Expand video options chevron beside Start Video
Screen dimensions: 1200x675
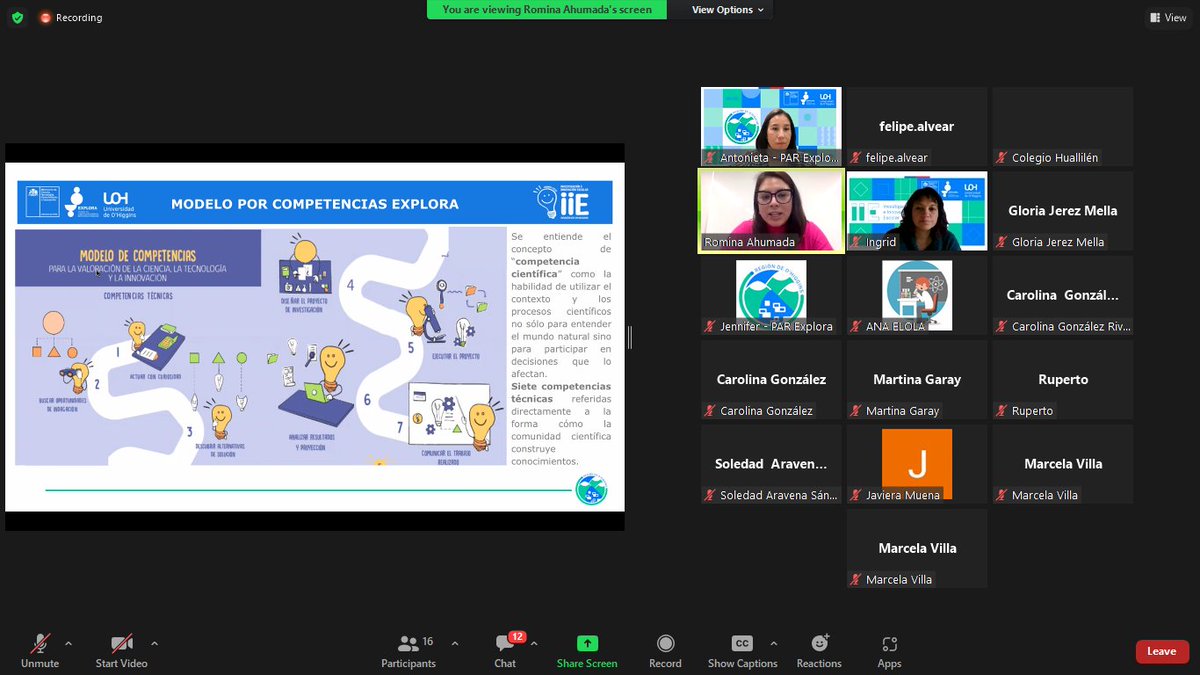(x=154, y=643)
